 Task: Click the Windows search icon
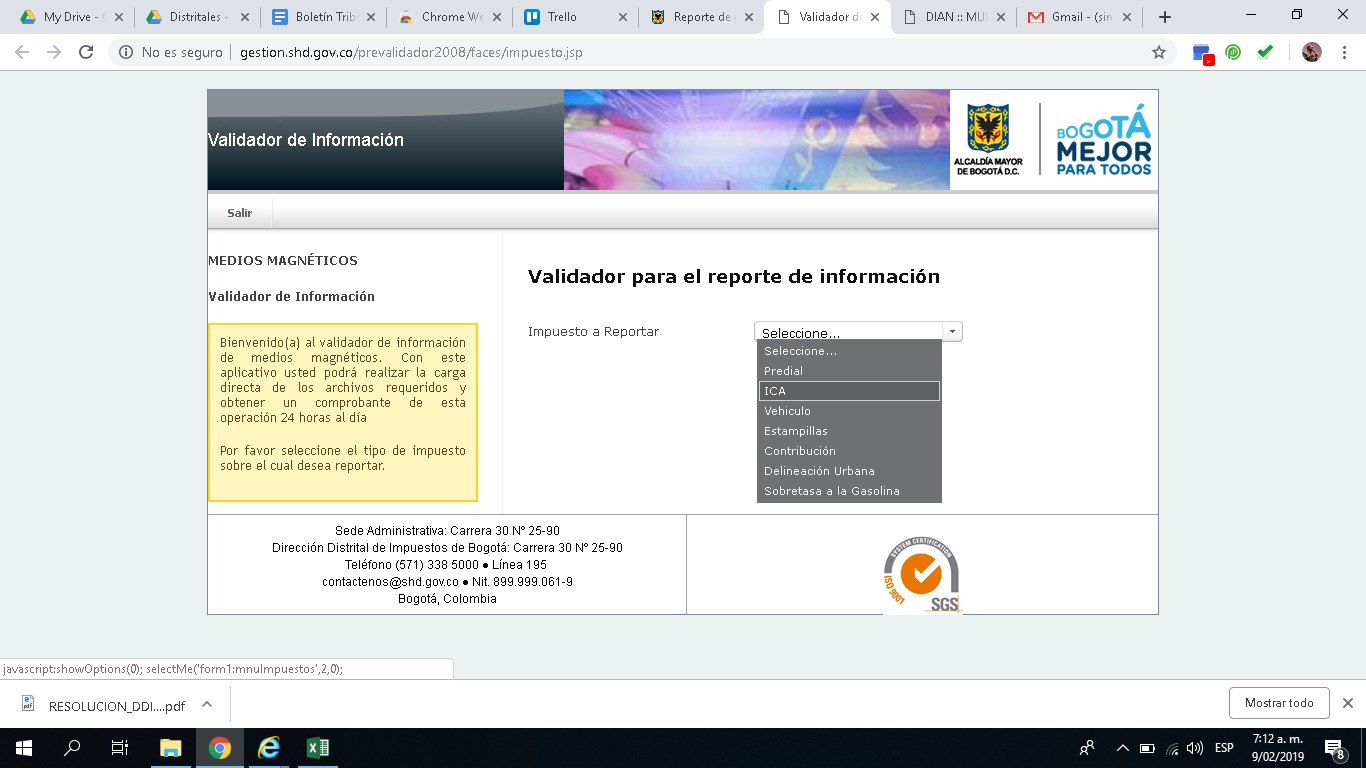pos(70,747)
